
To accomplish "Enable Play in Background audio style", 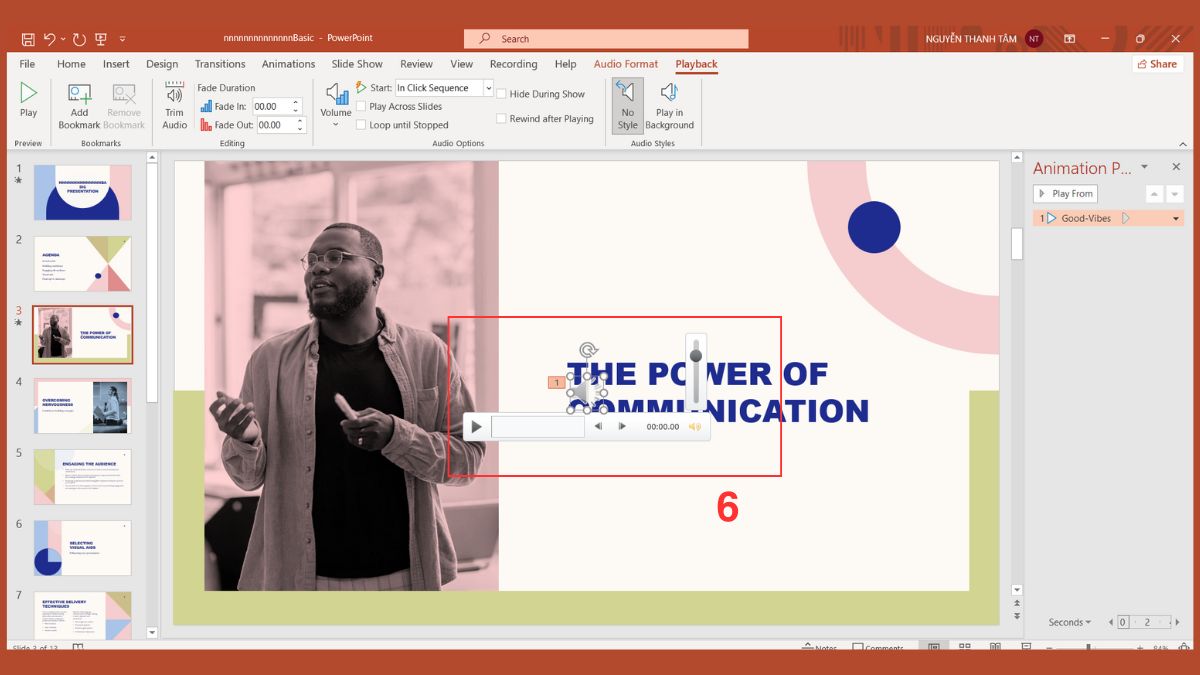I will click(x=669, y=103).
